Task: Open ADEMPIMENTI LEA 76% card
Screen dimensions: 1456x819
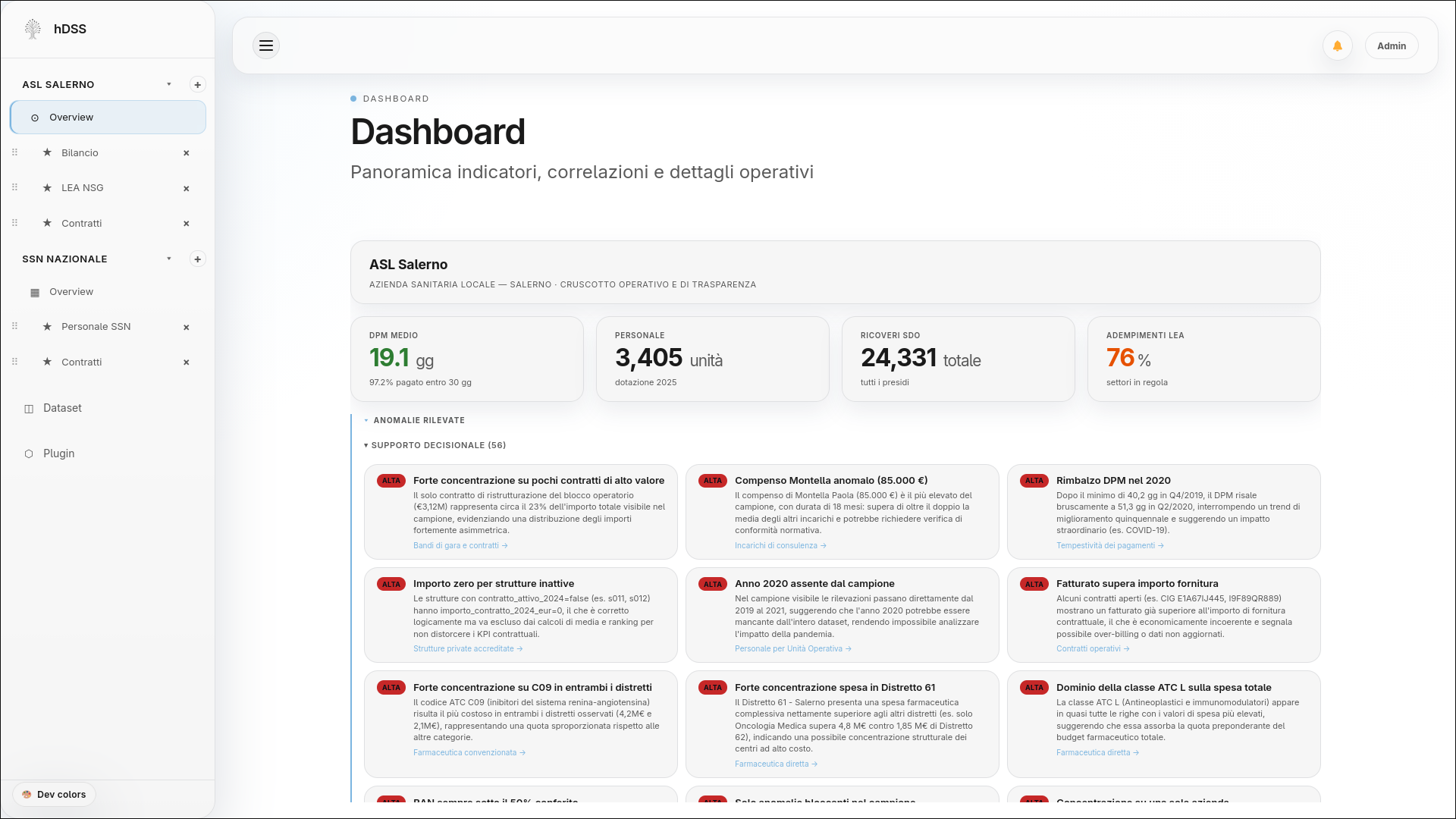Action: 1204,359
